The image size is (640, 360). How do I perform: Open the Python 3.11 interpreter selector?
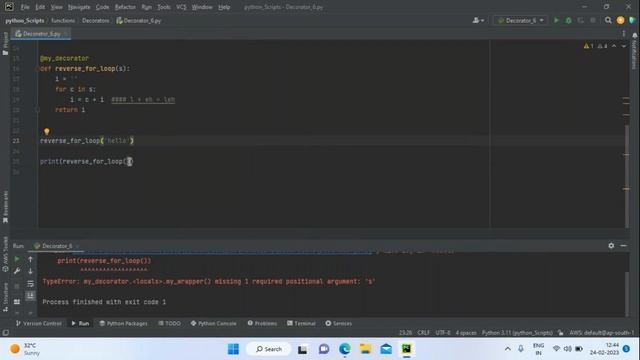click(x=517, y=333)
